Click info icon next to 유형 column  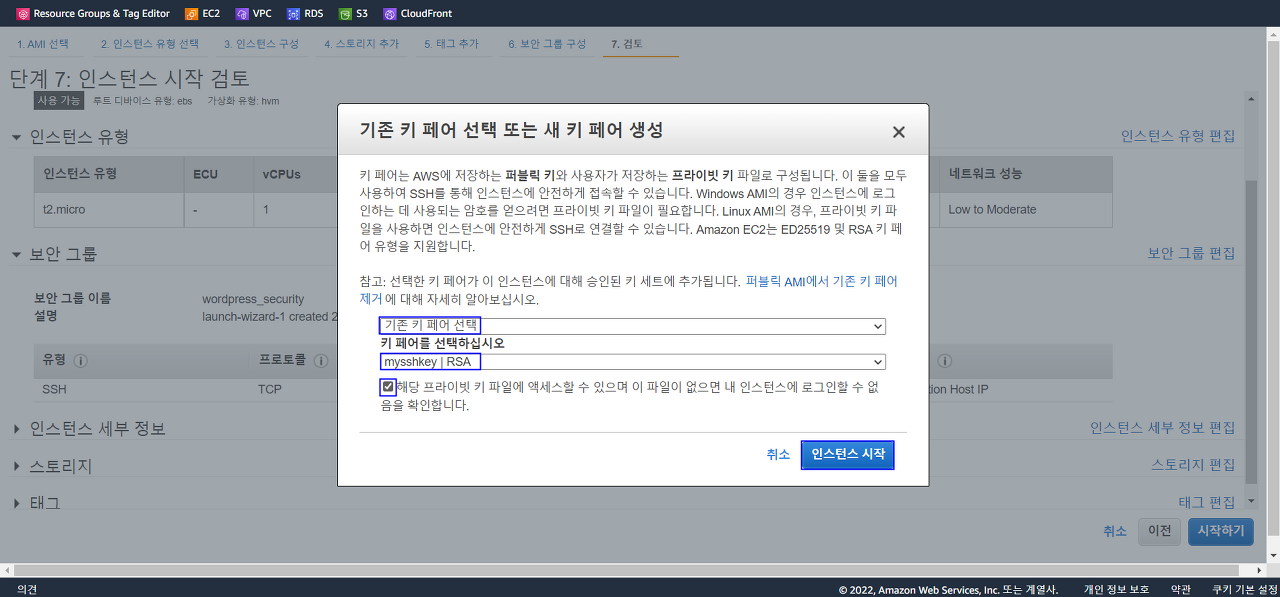pos(81,361)
